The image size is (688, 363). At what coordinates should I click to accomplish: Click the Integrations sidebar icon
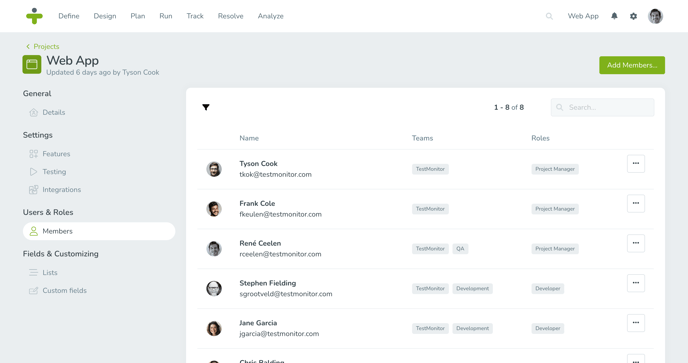(33, 190)
